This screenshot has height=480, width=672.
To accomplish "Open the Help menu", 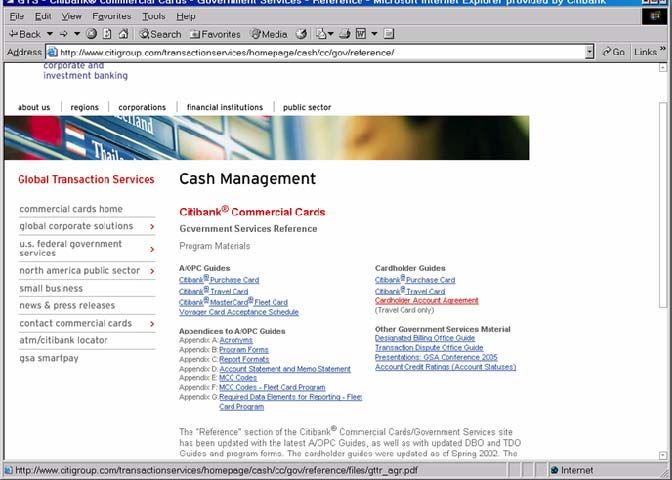I will point(186,17).
